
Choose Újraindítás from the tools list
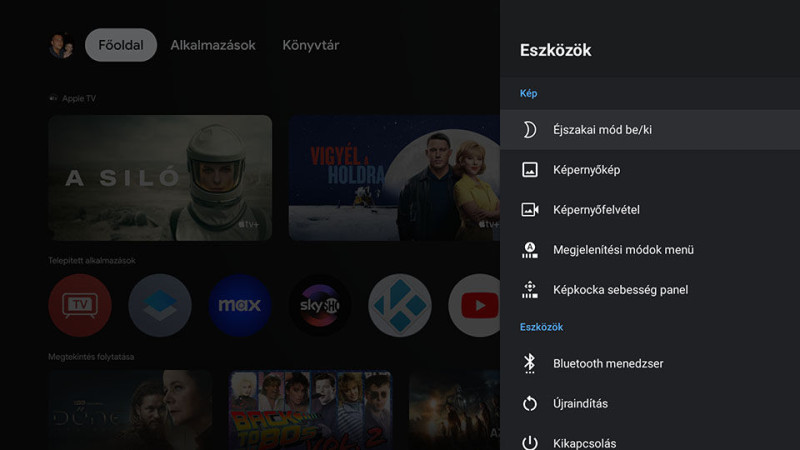650,404
